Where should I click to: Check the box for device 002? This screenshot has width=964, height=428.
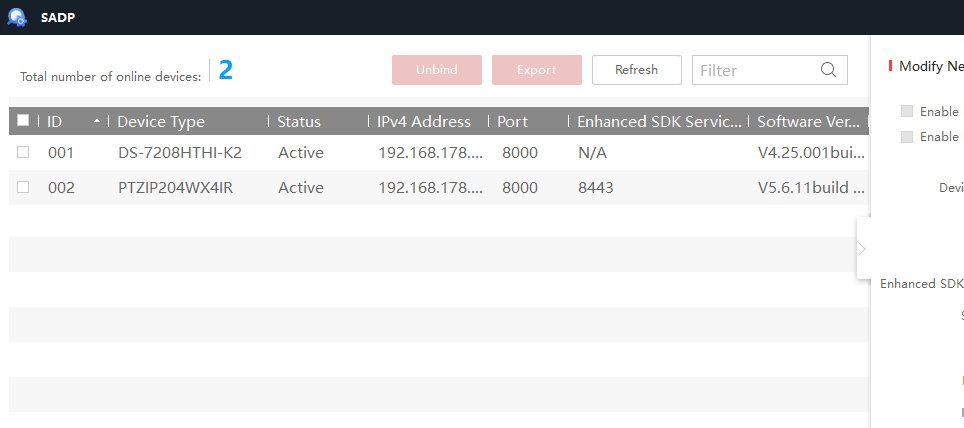(x=23, y=187)
